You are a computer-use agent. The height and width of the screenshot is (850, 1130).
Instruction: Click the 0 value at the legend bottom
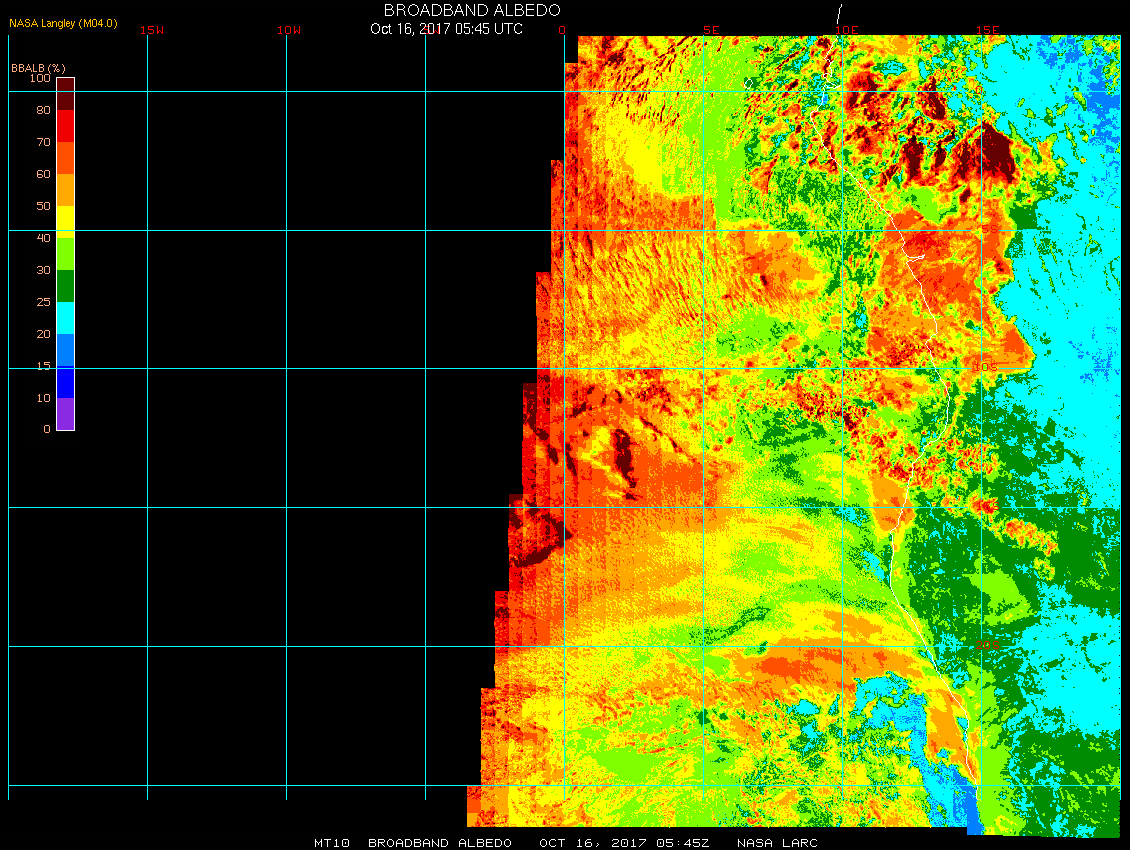(x=47, y=430)
